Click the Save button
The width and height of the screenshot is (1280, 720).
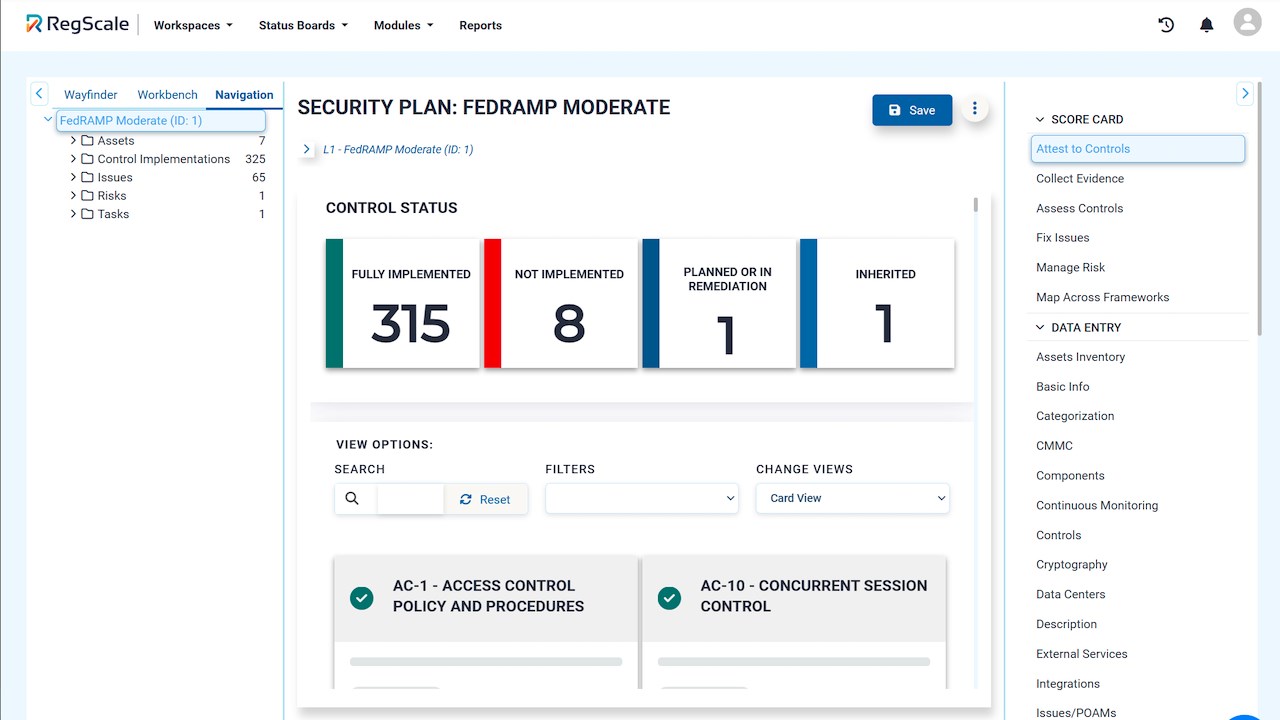[912, 110]
